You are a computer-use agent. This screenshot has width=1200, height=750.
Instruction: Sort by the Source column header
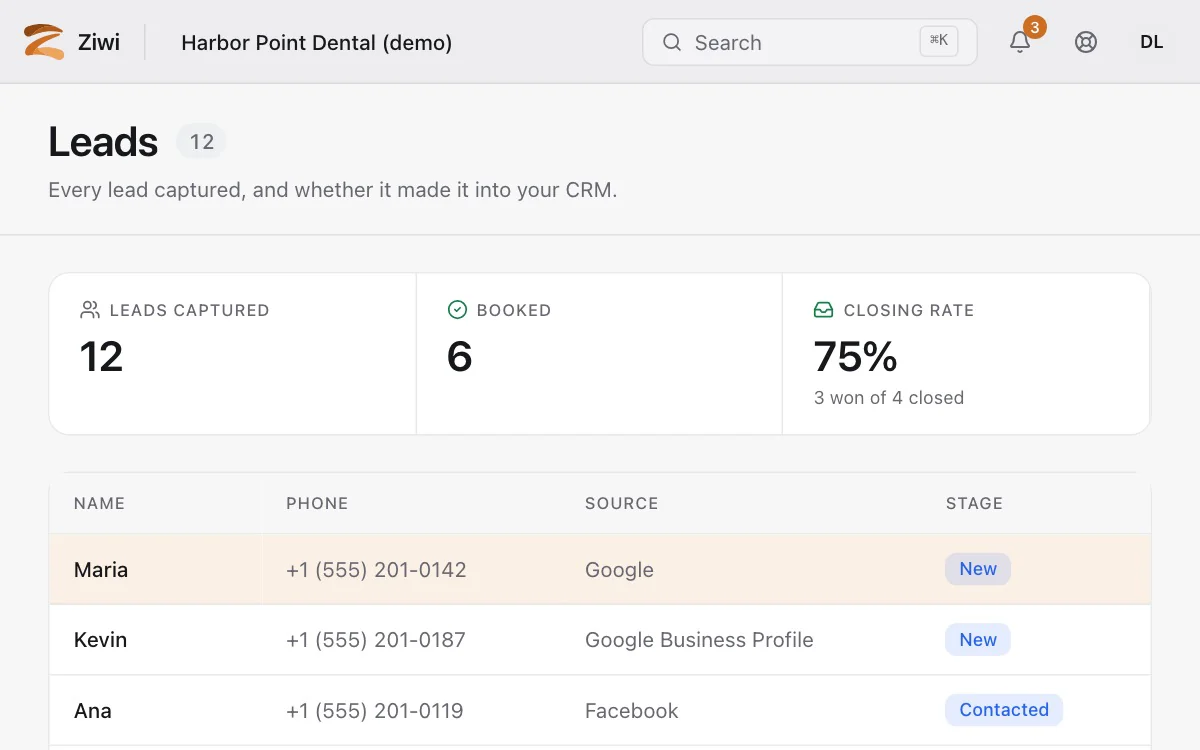(622, 504)
